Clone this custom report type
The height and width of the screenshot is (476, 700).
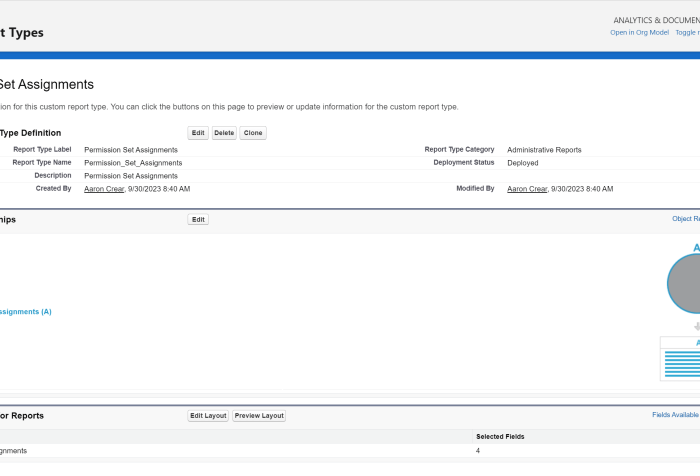coord(253,133)
